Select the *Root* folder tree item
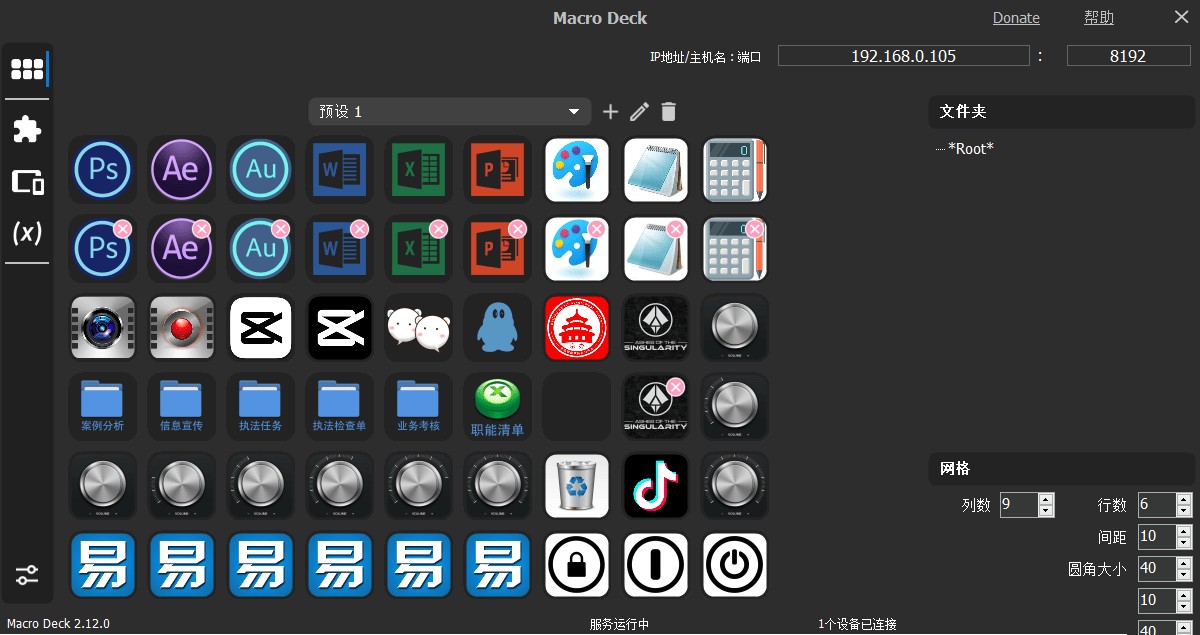This screenshot has height=635, width=1200. (970, 149)
